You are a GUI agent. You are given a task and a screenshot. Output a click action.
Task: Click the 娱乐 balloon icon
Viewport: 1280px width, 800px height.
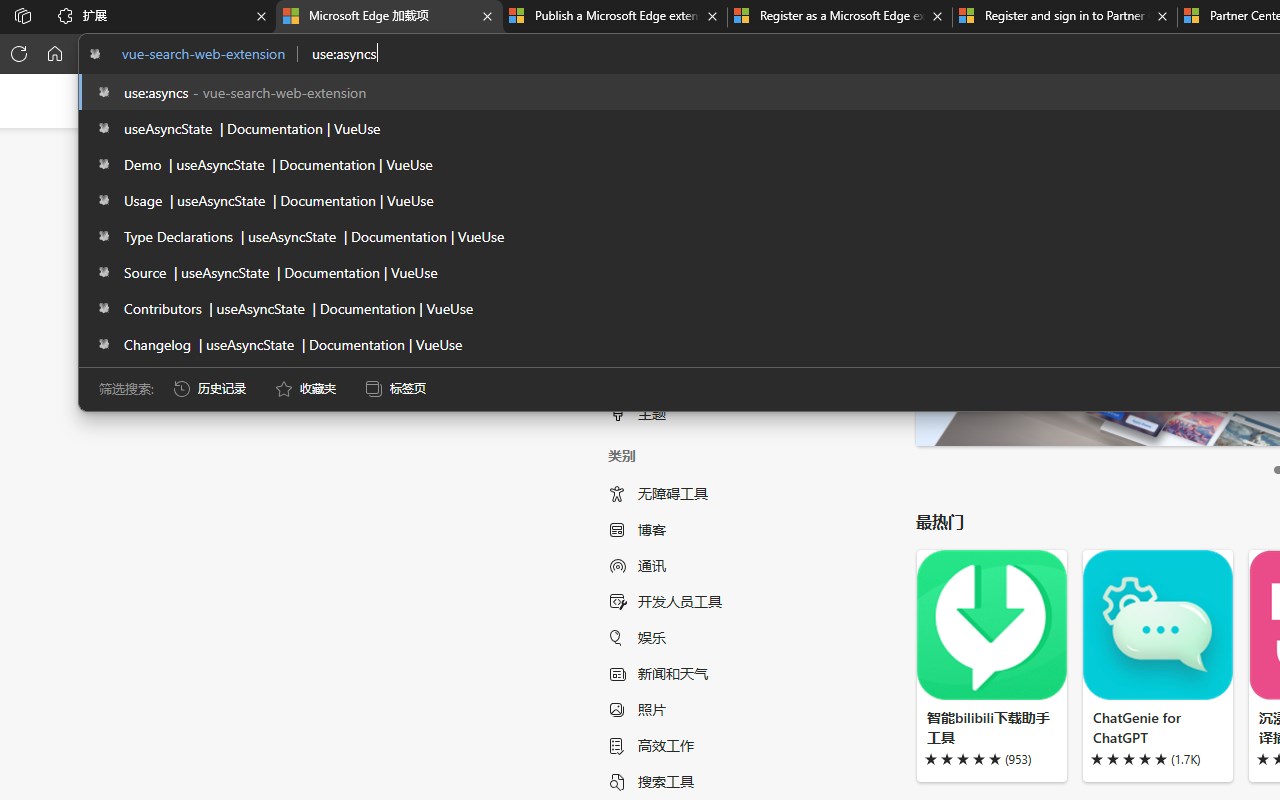pos(617,638)
